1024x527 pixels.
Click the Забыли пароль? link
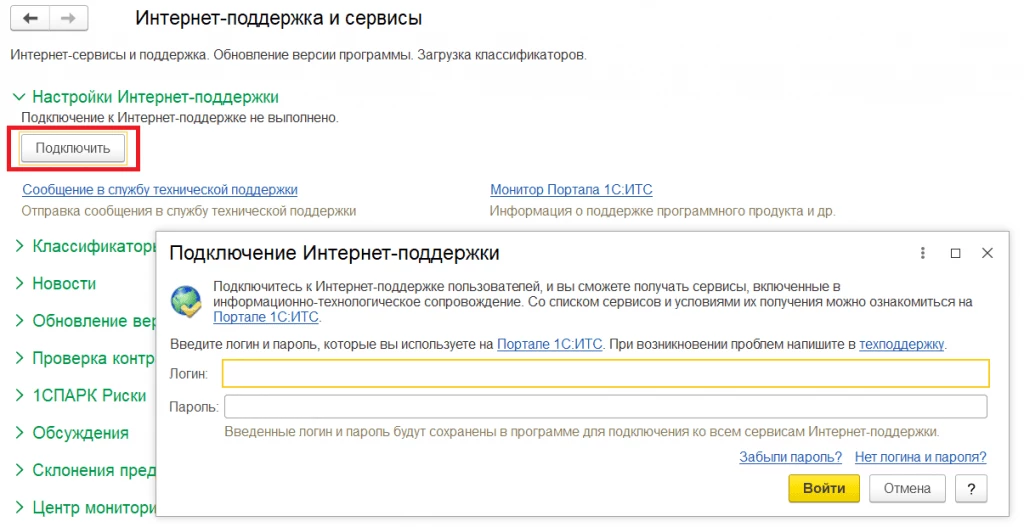(790, 457)
